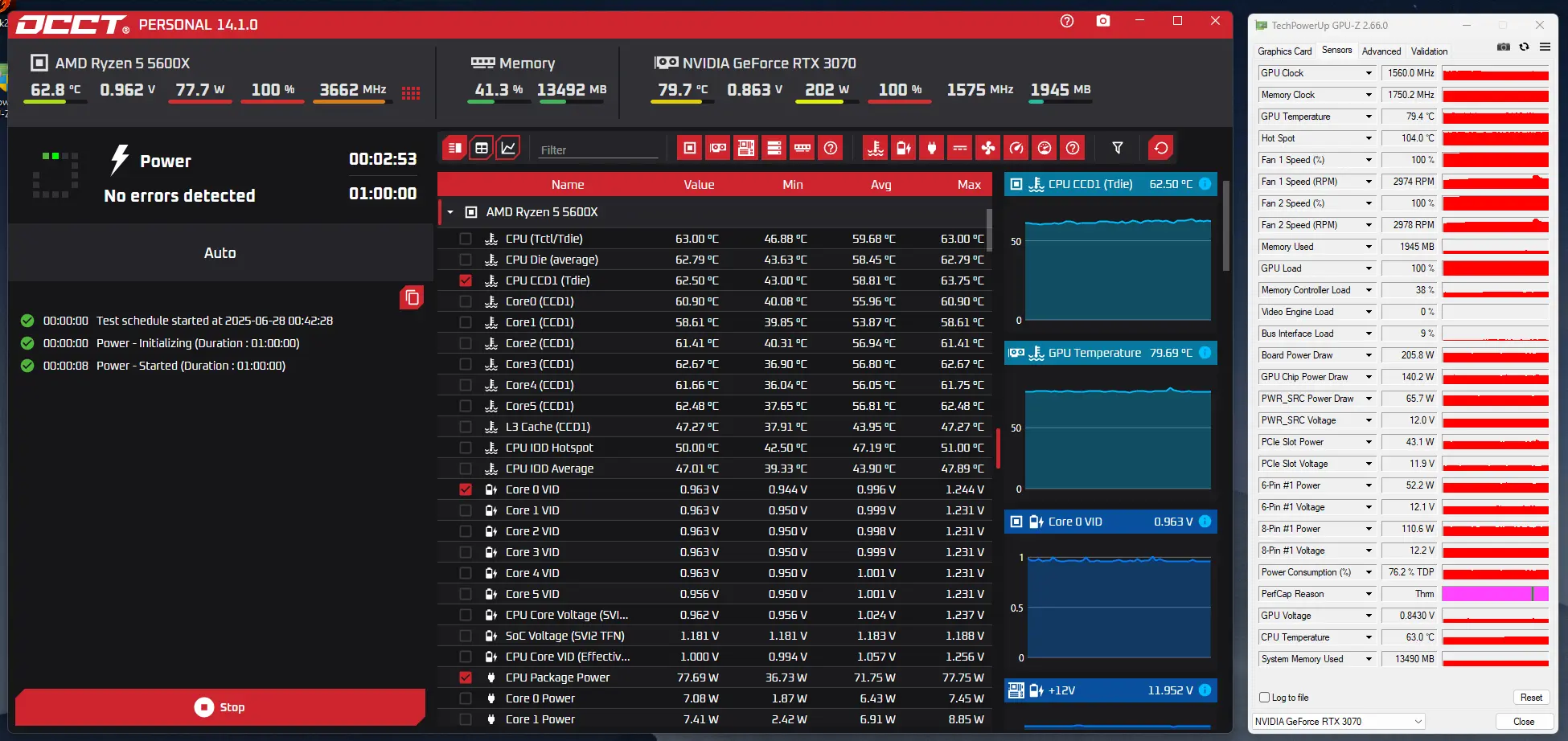This screenshot has height=741, width=1568.
Task: Sort the sensor table by the Value column
Action: coord(699,185)
